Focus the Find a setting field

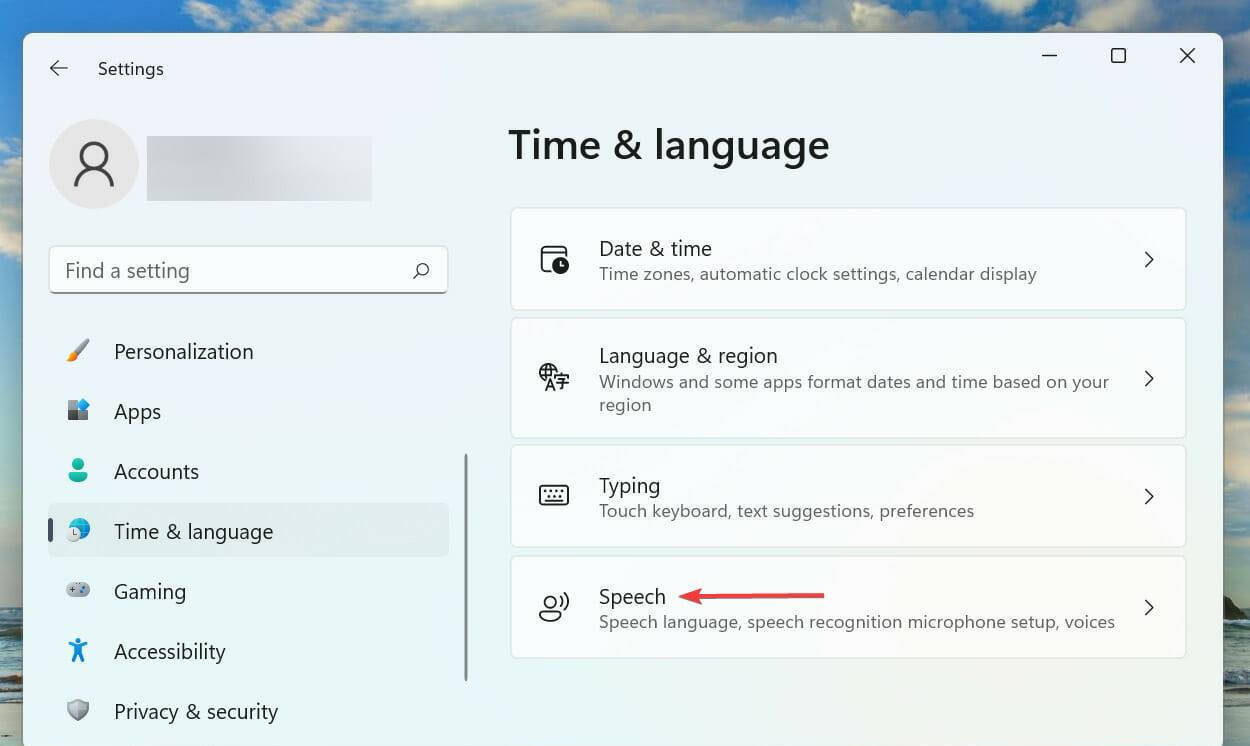point(230,270)
